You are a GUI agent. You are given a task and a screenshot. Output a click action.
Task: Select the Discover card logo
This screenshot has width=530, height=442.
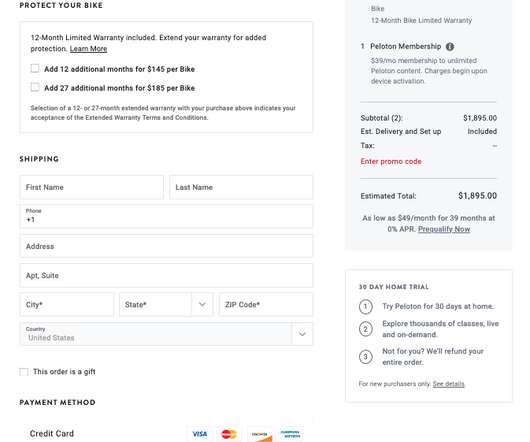[260, 434]
